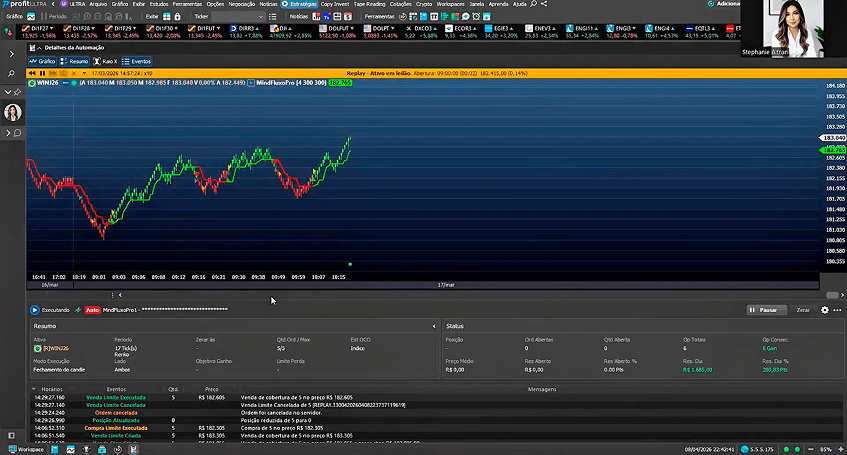Open the Arquivo menu
The height and width of the screenshot is (455, 847).
coord(98,4)
